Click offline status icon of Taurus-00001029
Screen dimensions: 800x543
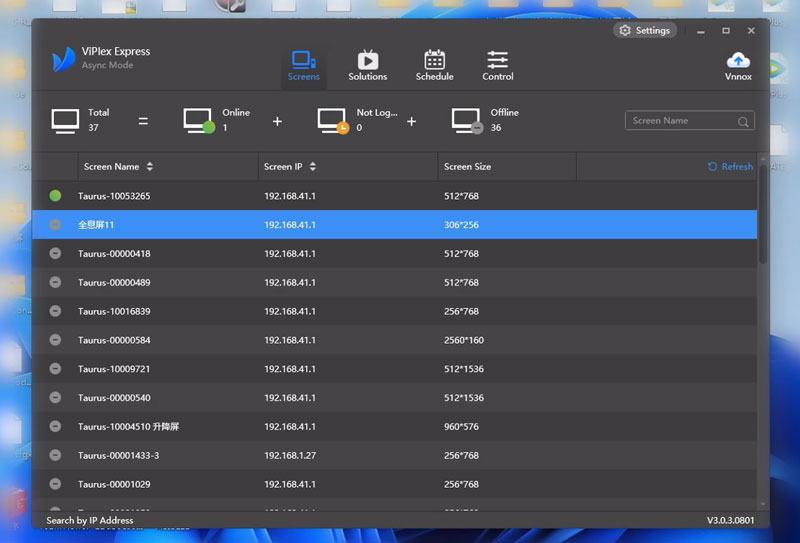55,484
